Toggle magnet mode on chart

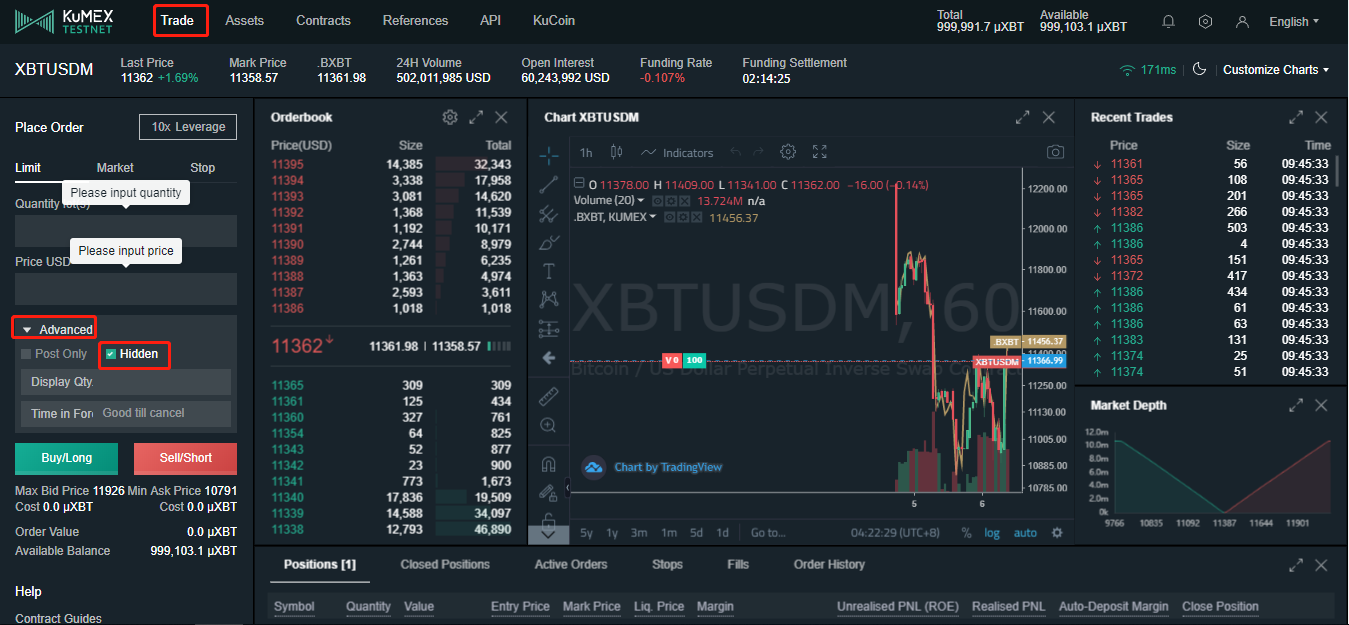(x=548, y=464)
